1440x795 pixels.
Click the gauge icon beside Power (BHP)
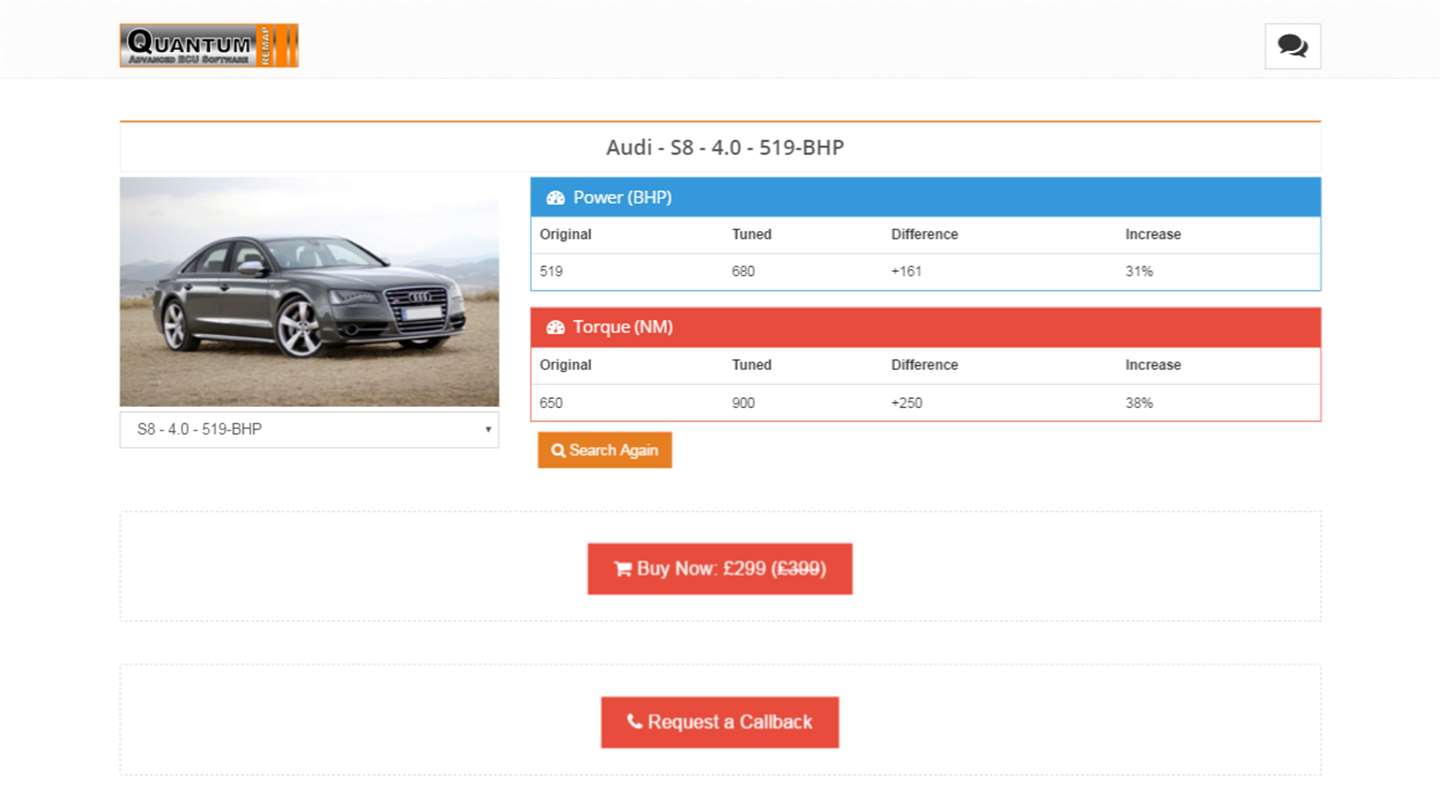pos(555,198)
